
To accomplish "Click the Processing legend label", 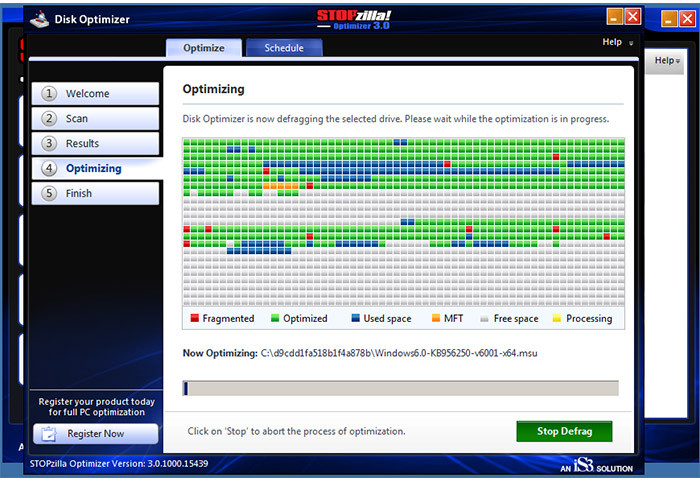I will pos(589,318).
